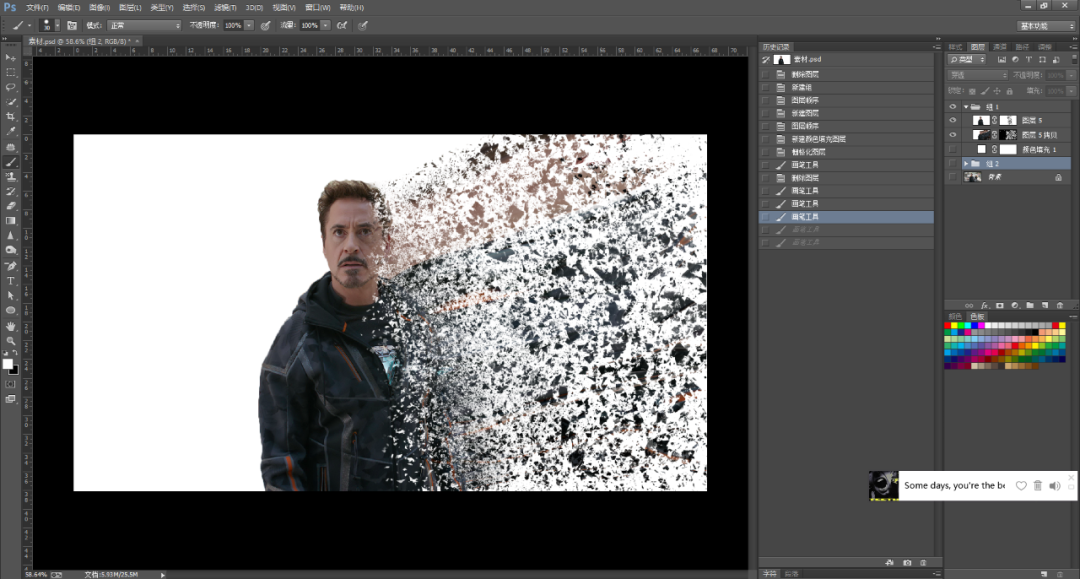The width and height of the screenshot is (1080, 579).
Task: Select the Hand tool
Action: tap(10, 326)
